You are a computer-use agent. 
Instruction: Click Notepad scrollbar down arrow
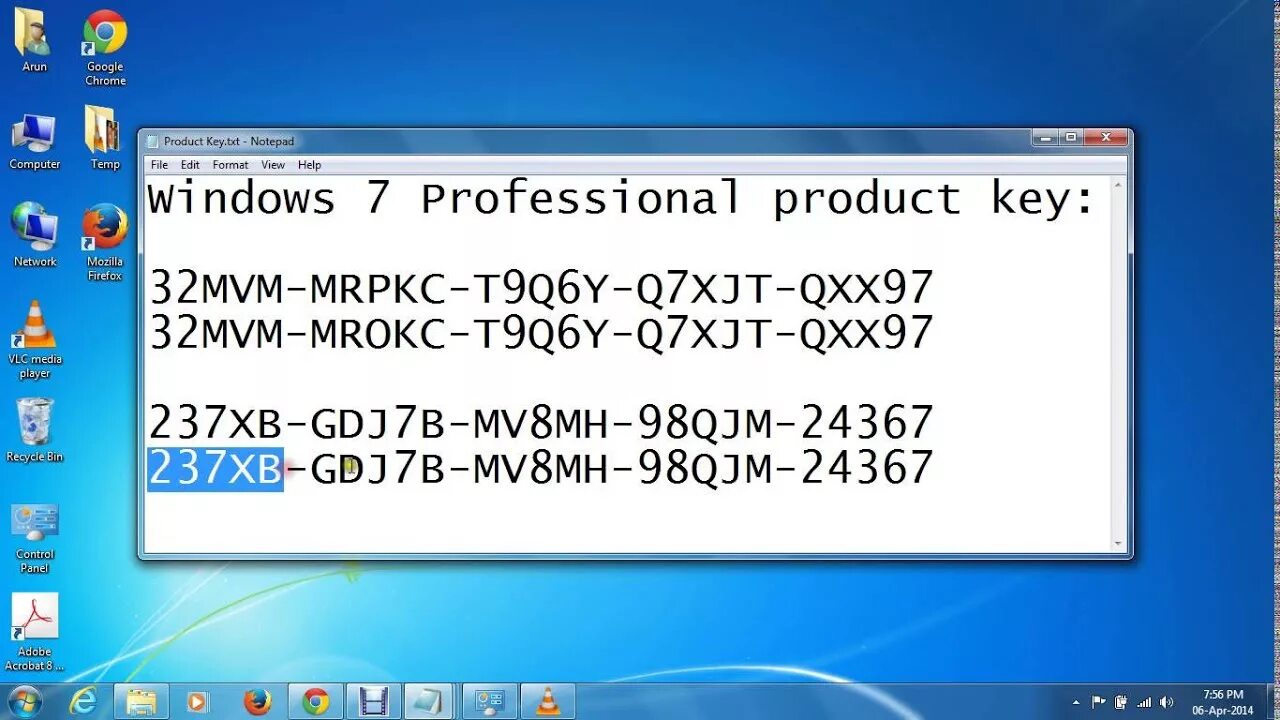[x=1118, y=544]
